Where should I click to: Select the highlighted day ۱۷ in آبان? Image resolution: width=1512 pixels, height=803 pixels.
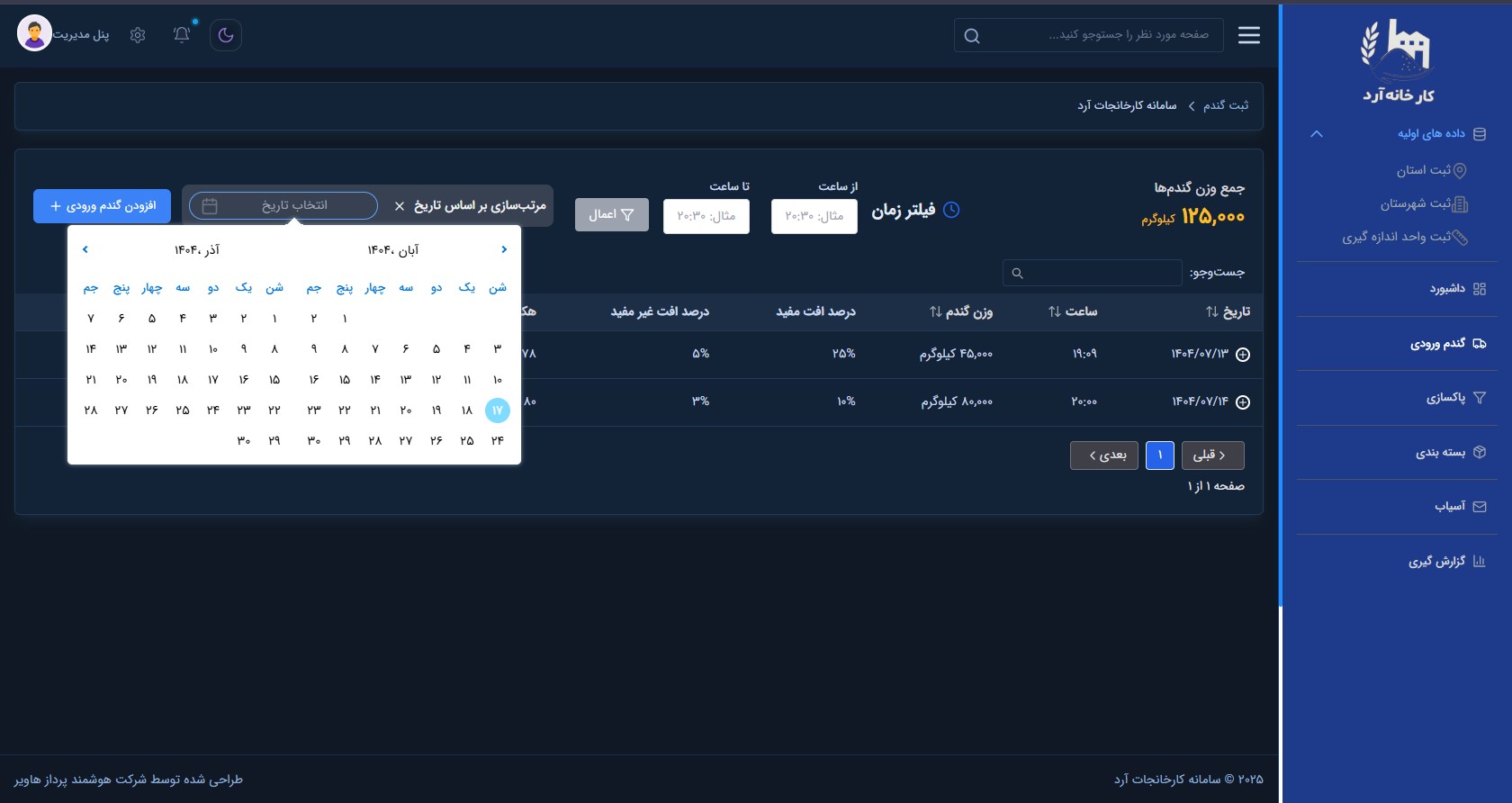click(498, 411)
